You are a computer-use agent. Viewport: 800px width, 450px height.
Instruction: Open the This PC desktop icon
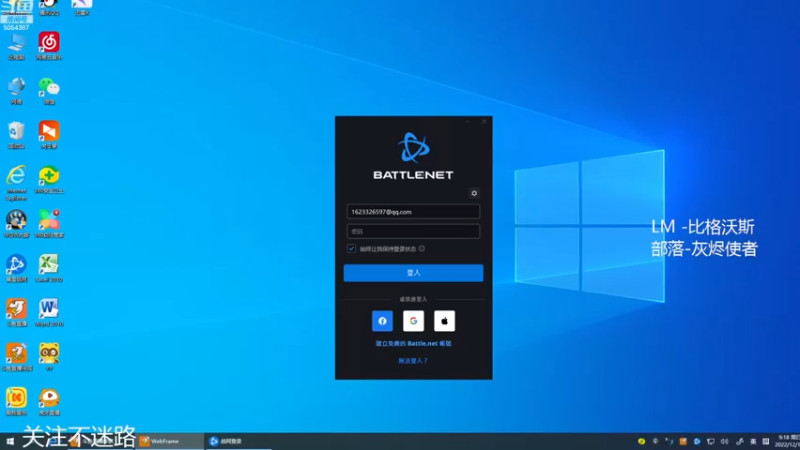16,46
